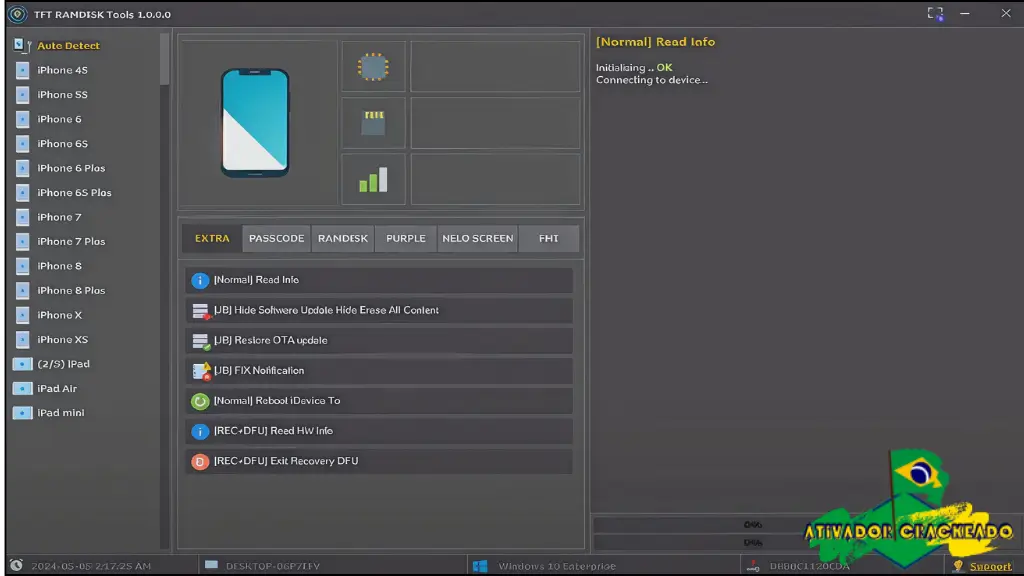Screen dimensions: 1024x576
Task: Click the iPhone 6 device icon
Action: pos(22,120)
